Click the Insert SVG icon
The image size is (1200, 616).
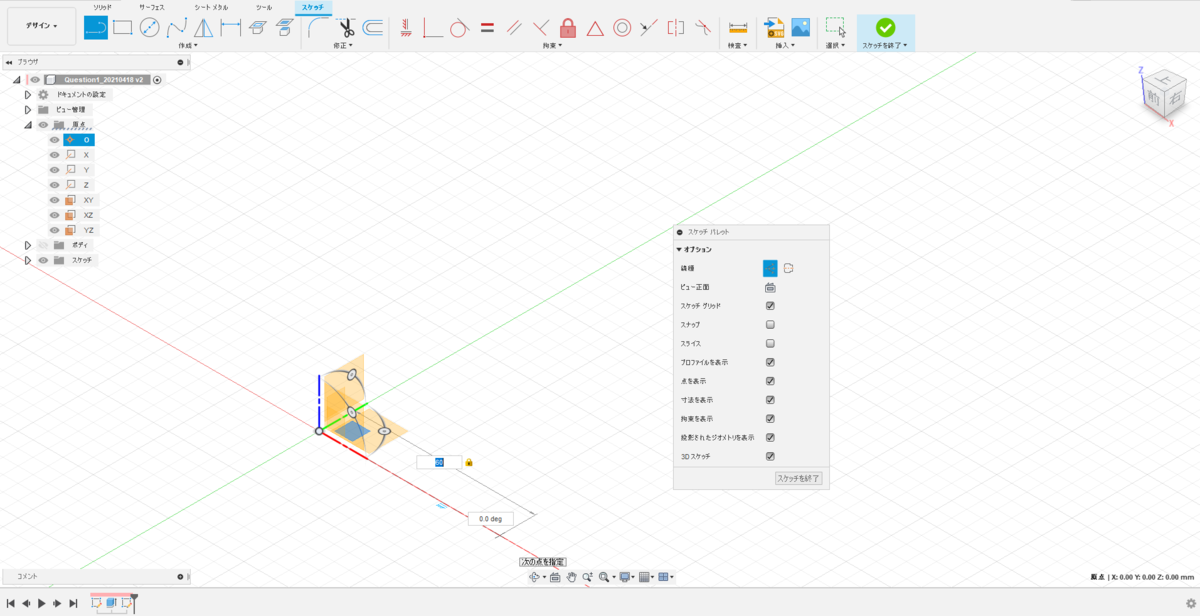[x=773, y=27]
